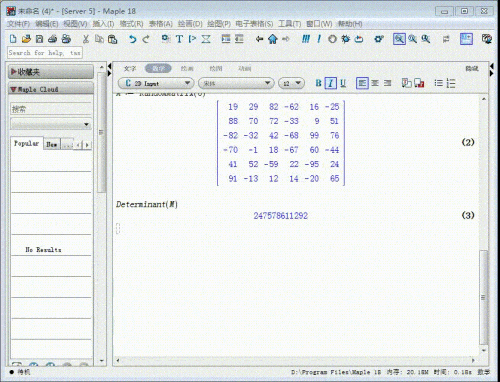Click the Insert text T icon
The width and height of the screenshot is (500, 382).
click(179, 39)
